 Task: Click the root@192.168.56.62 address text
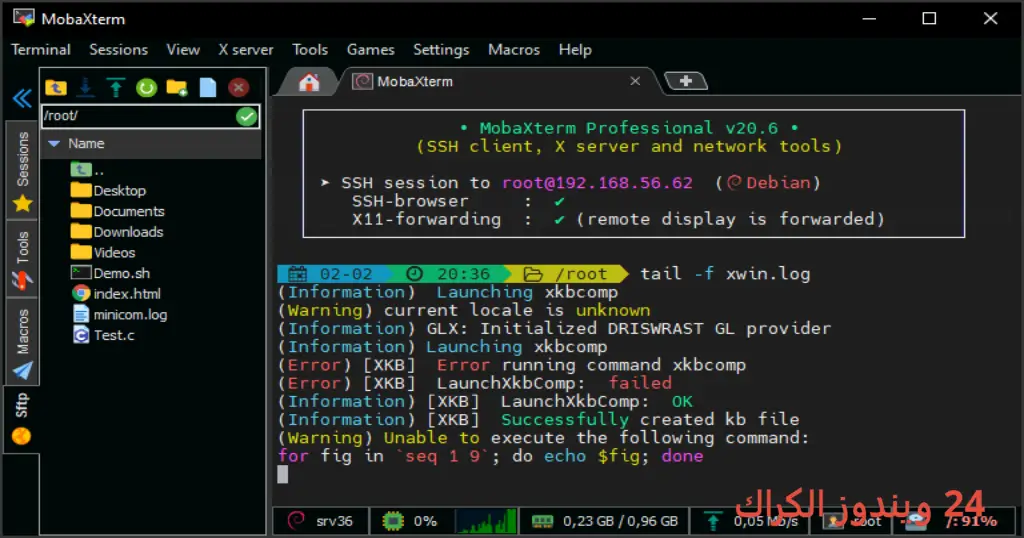pos(597,183)
